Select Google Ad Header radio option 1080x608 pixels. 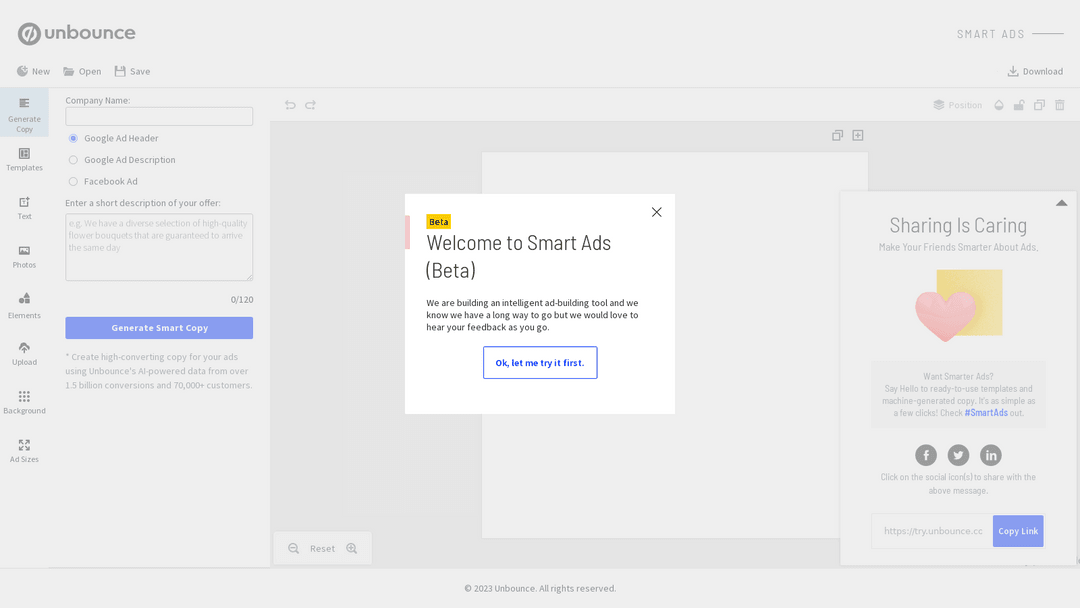pyautogui.click(x=73, y=138)
